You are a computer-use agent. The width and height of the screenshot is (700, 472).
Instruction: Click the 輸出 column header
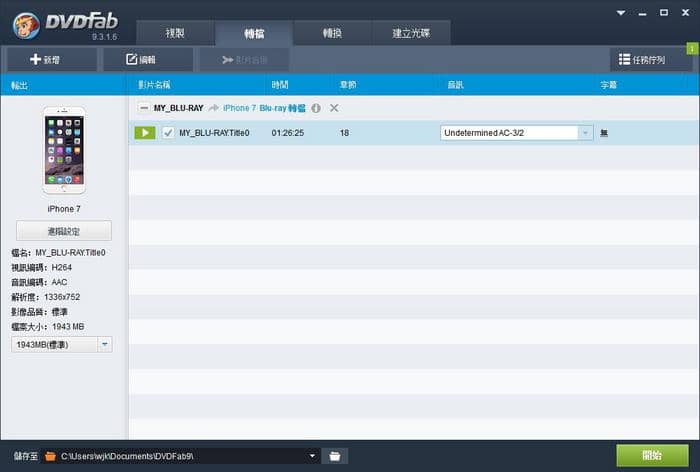click(x=19, y=85)
